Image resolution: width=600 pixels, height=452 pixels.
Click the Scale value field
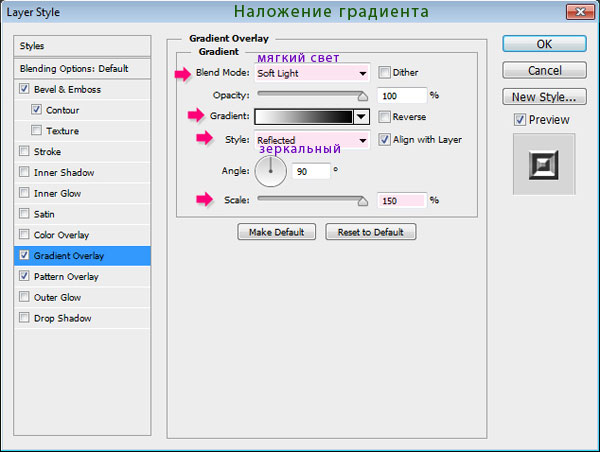click(x=402, y=201)
